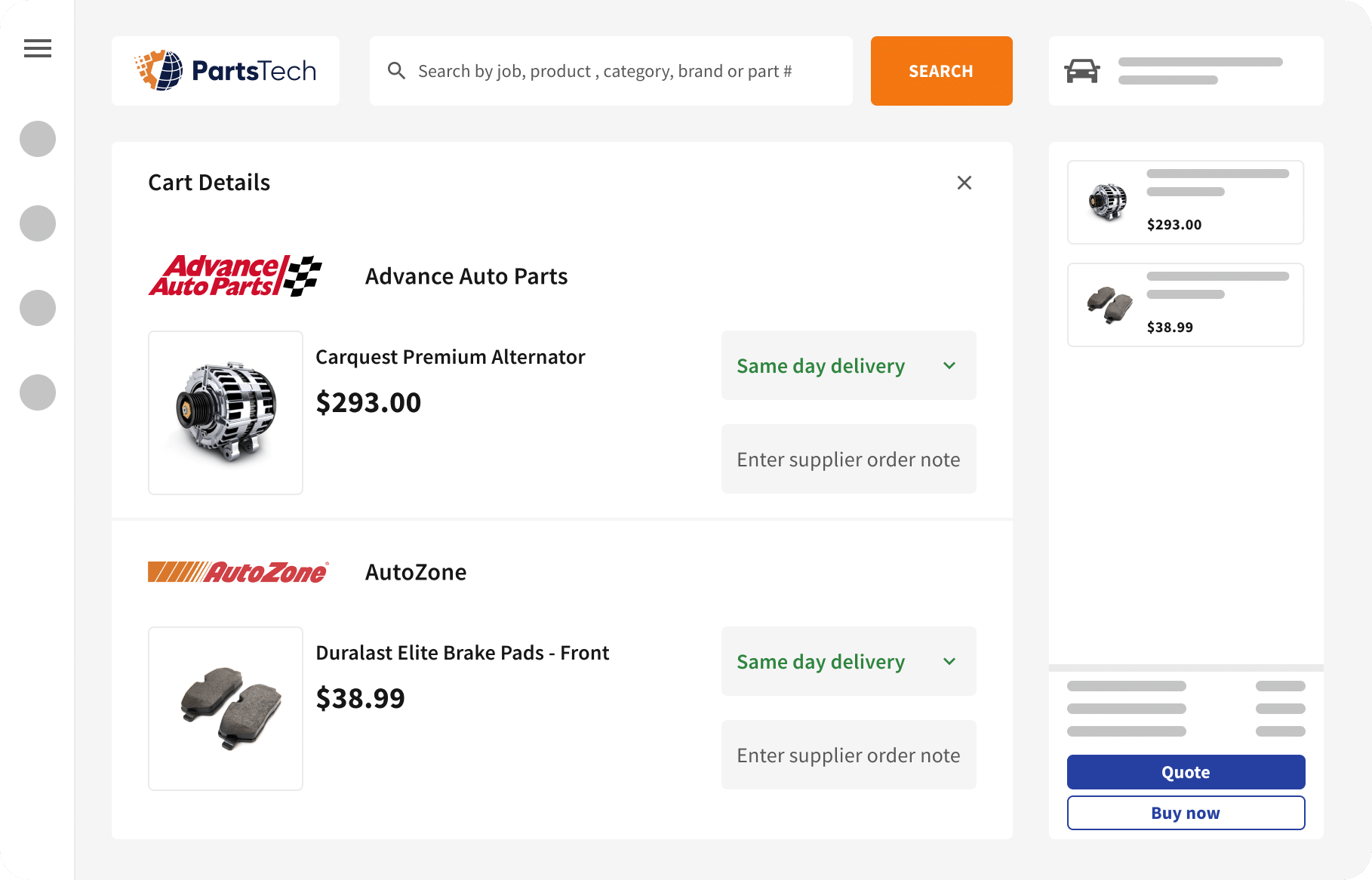Screen dimensions: 1372x880
Task: Click the orange SEARCH button
Action: coord(942,71)
